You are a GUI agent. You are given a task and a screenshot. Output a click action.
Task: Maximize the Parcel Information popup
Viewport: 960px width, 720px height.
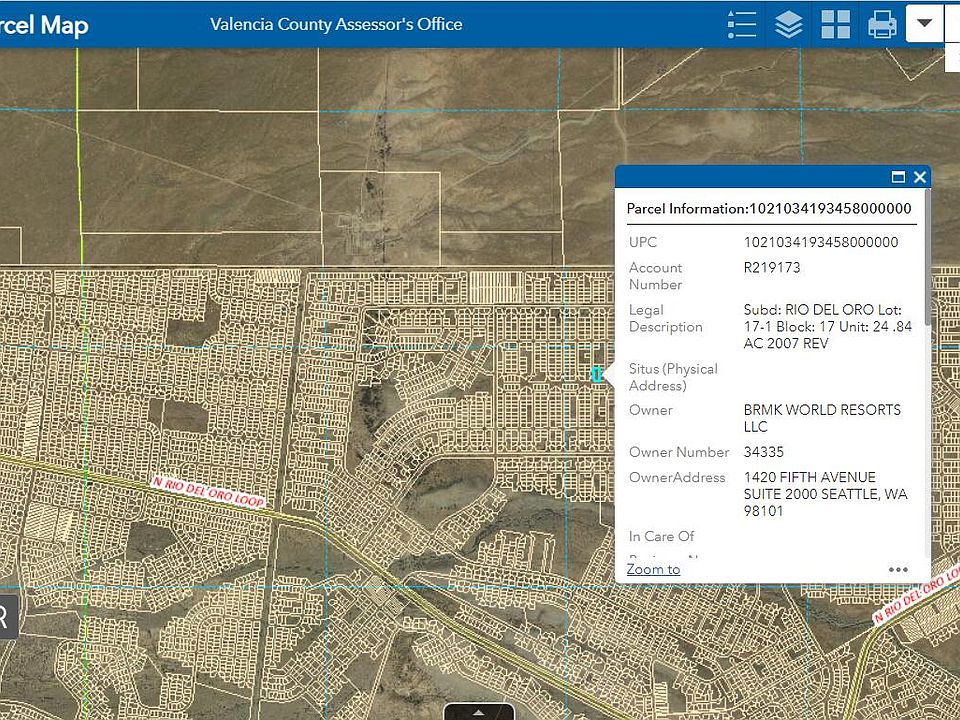898,177
